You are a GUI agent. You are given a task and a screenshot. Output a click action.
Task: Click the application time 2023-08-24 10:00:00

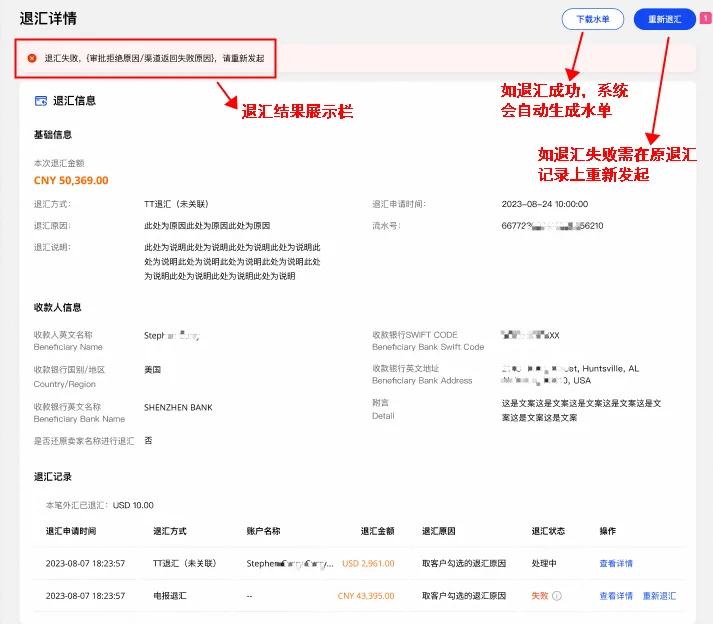tap(545, 204)
